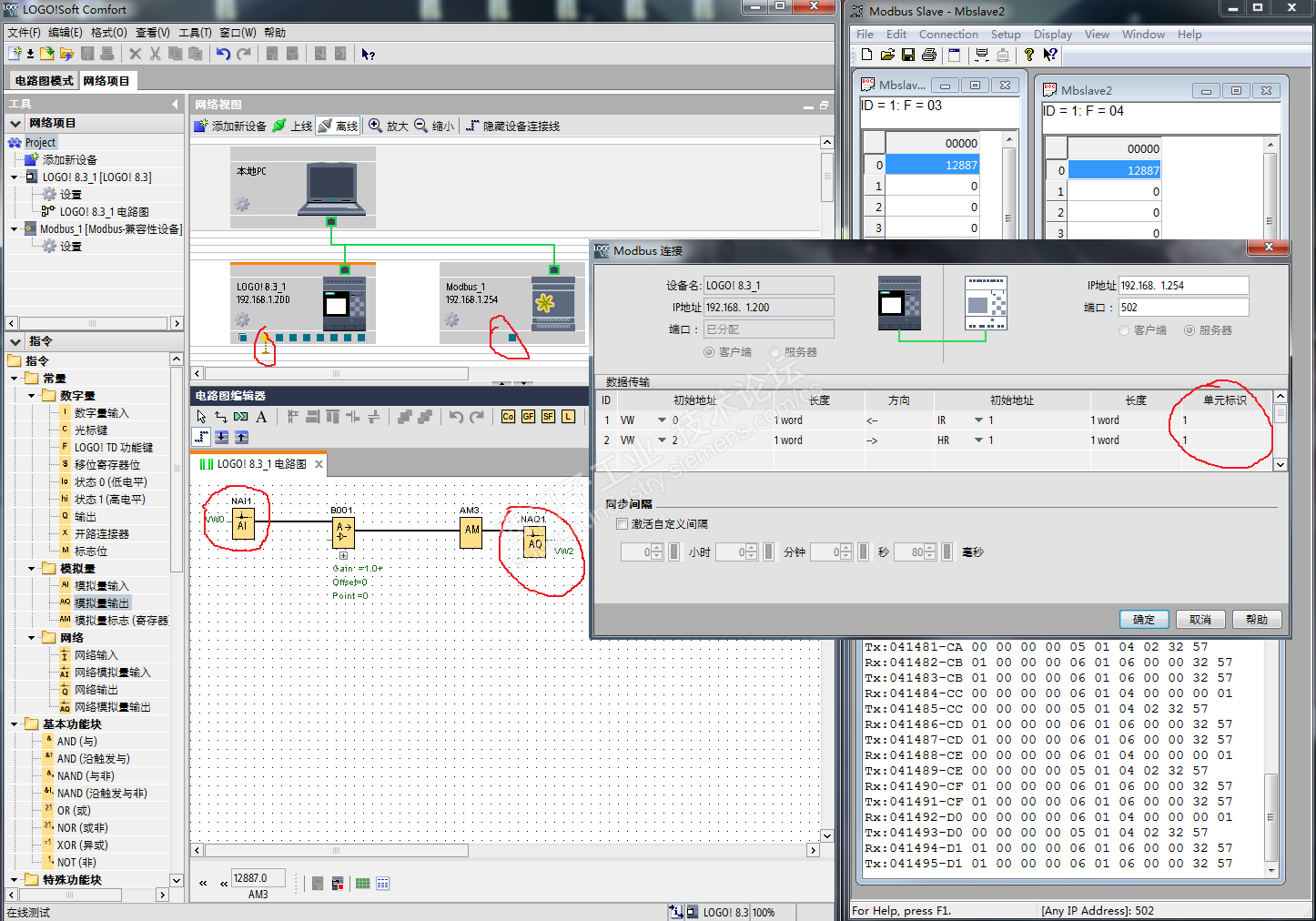Collapse the network project panel chevron
The height and width of the screenshot is (921, 1316).
pyautogui.click(x=15, y=123)
